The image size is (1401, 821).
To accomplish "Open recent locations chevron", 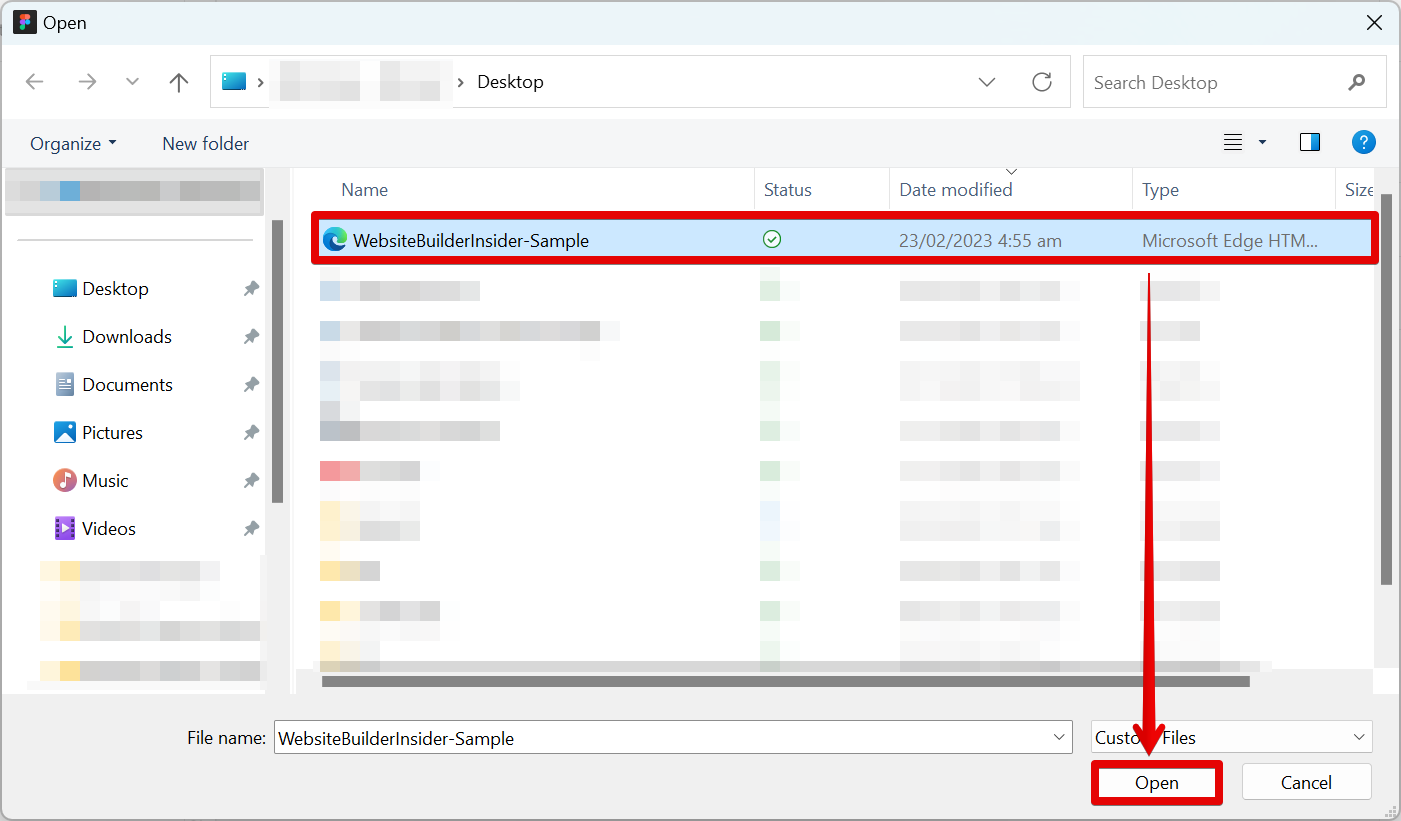I will 132,82.
